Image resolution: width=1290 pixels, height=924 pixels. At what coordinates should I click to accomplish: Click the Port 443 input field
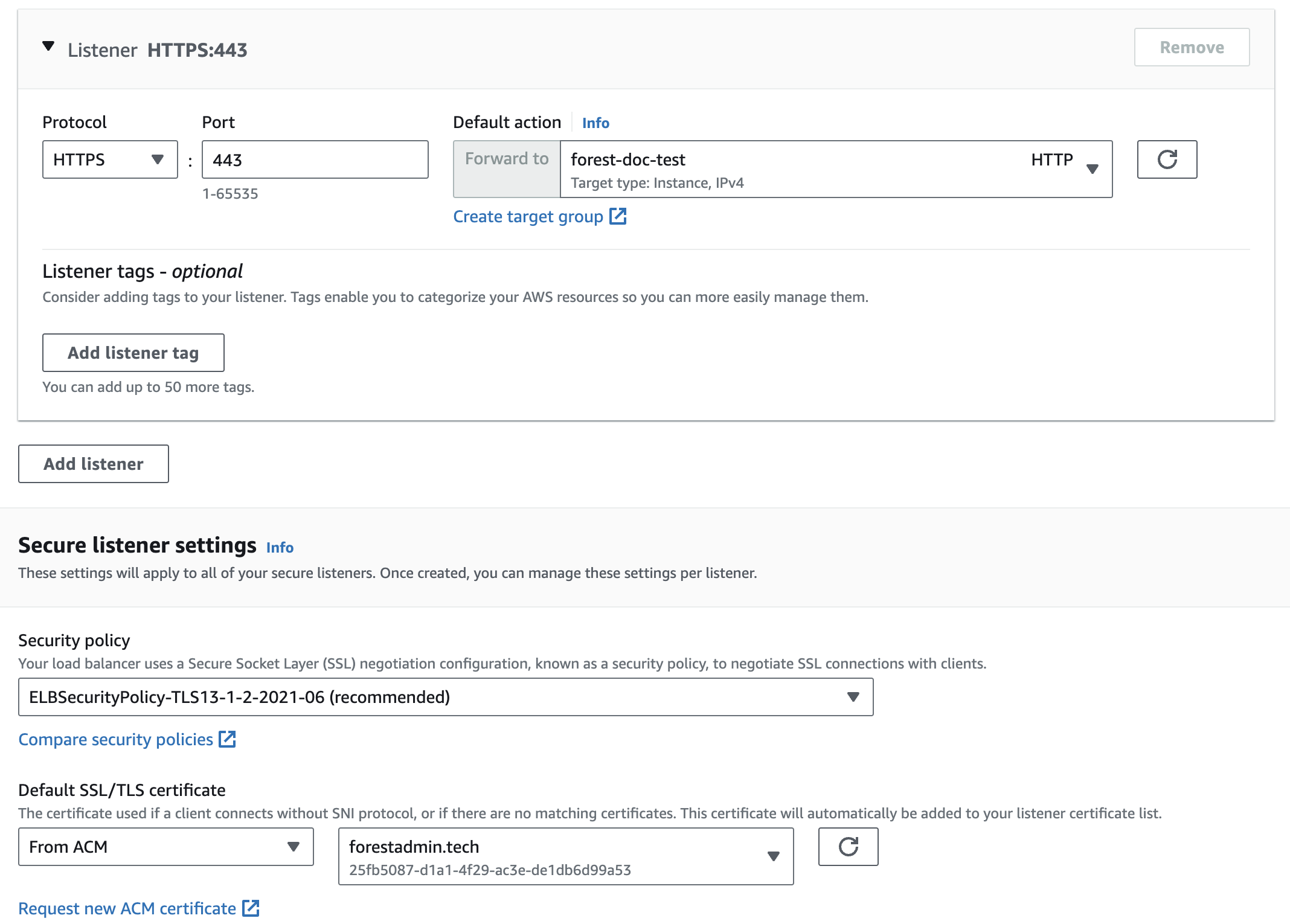tap(315, 159)
